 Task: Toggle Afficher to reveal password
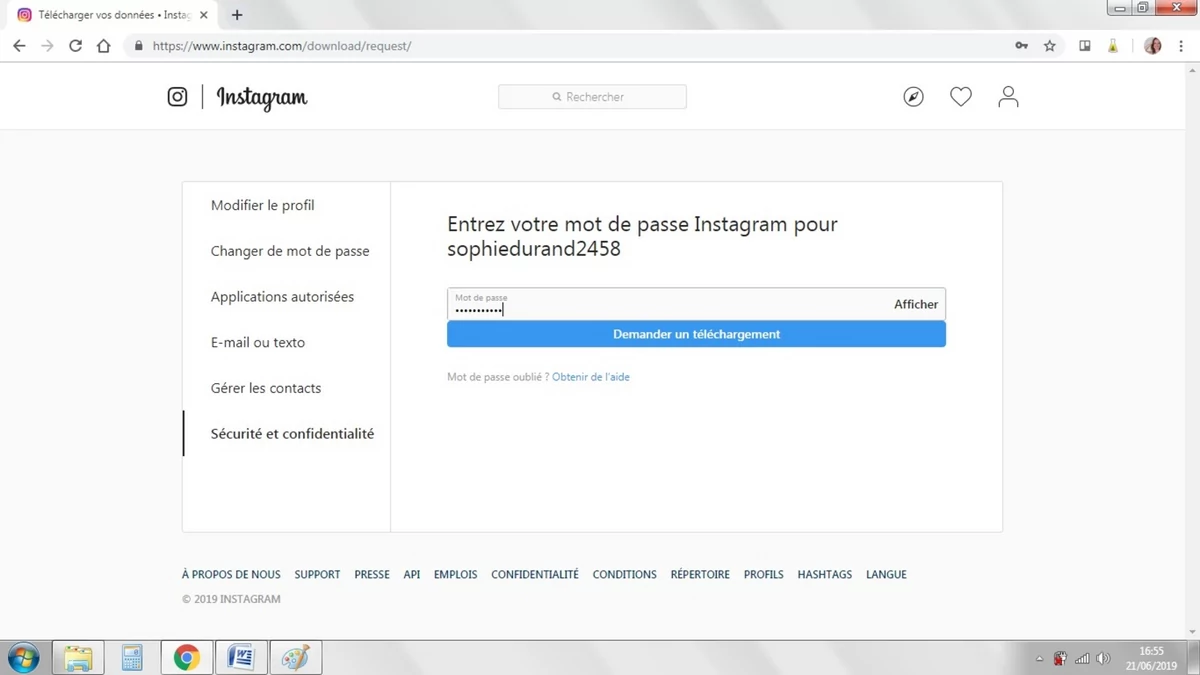click(x=916, y=304)
